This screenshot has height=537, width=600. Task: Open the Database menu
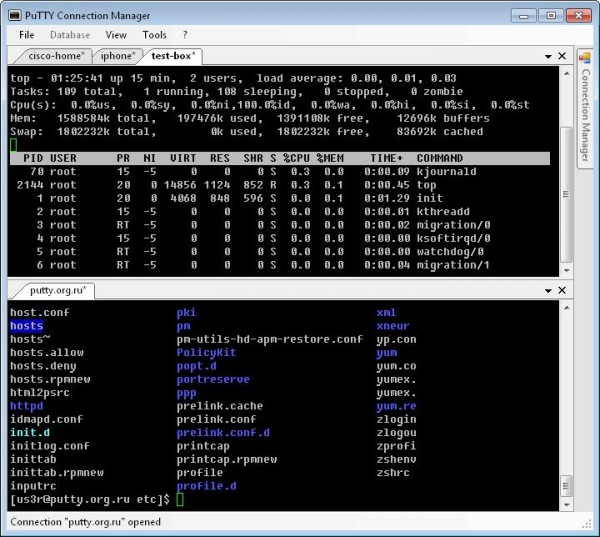click(70, 35)
